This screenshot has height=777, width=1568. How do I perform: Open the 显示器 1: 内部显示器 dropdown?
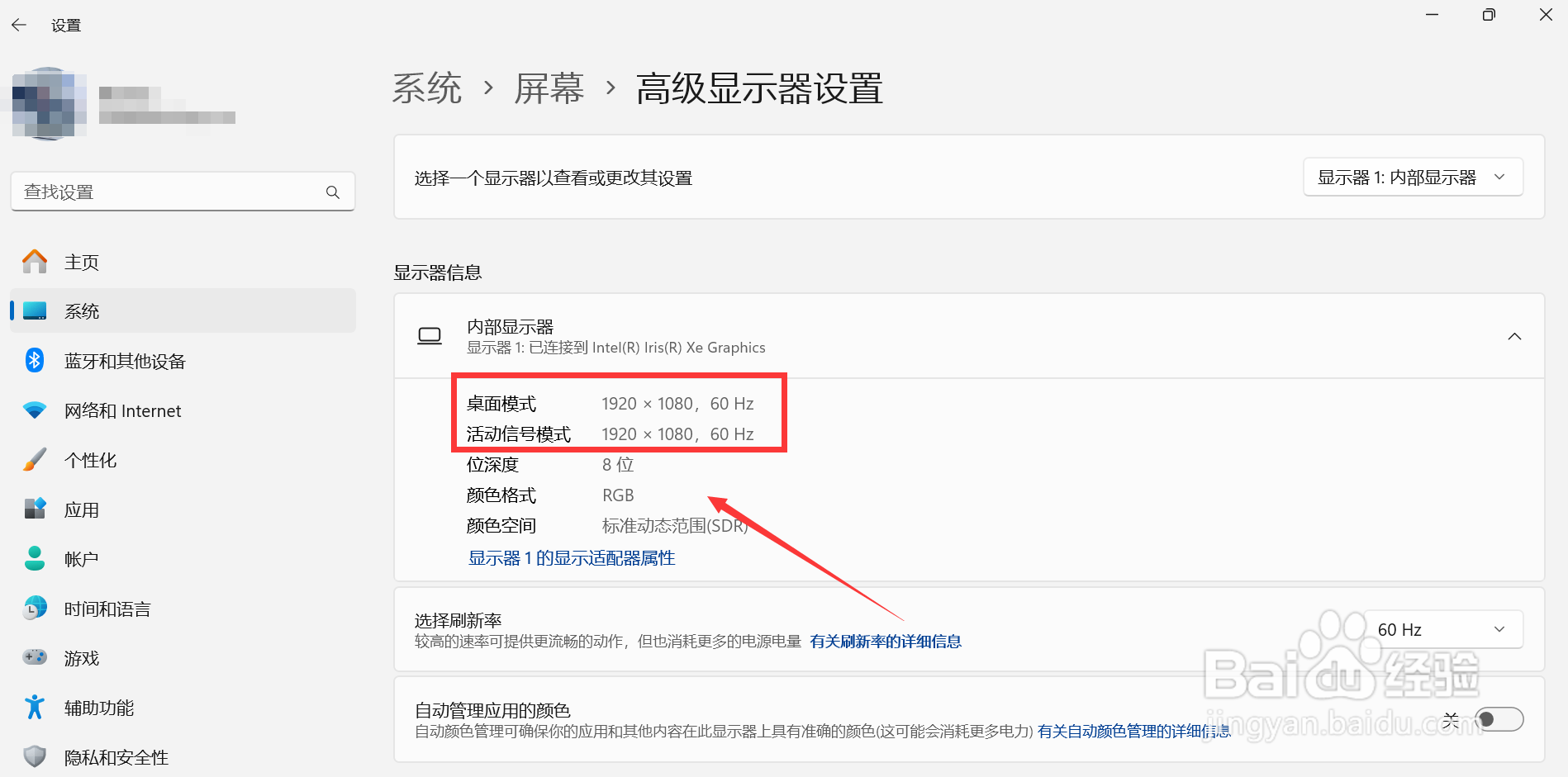[x=1413, y=177]
